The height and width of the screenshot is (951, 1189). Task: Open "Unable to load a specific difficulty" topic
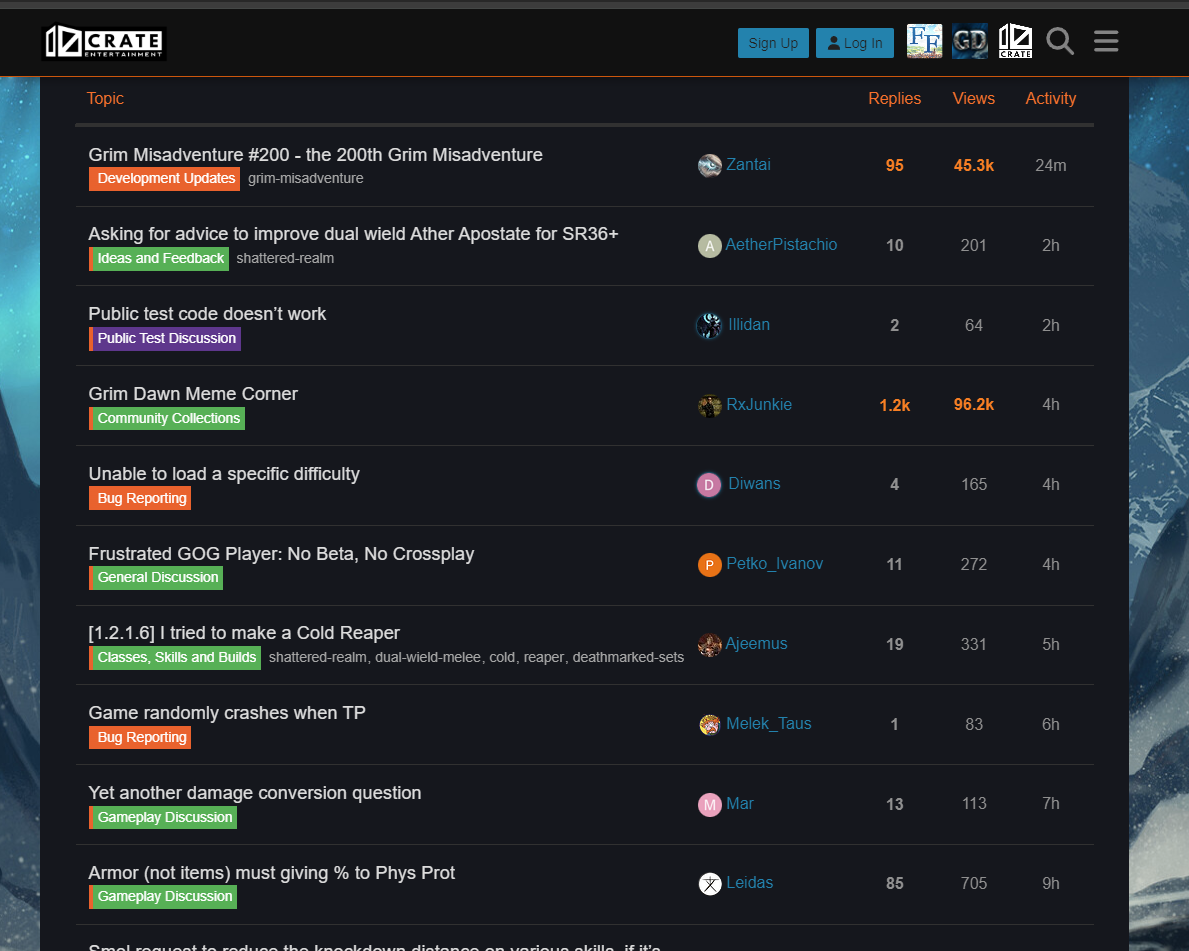[224, 474]
